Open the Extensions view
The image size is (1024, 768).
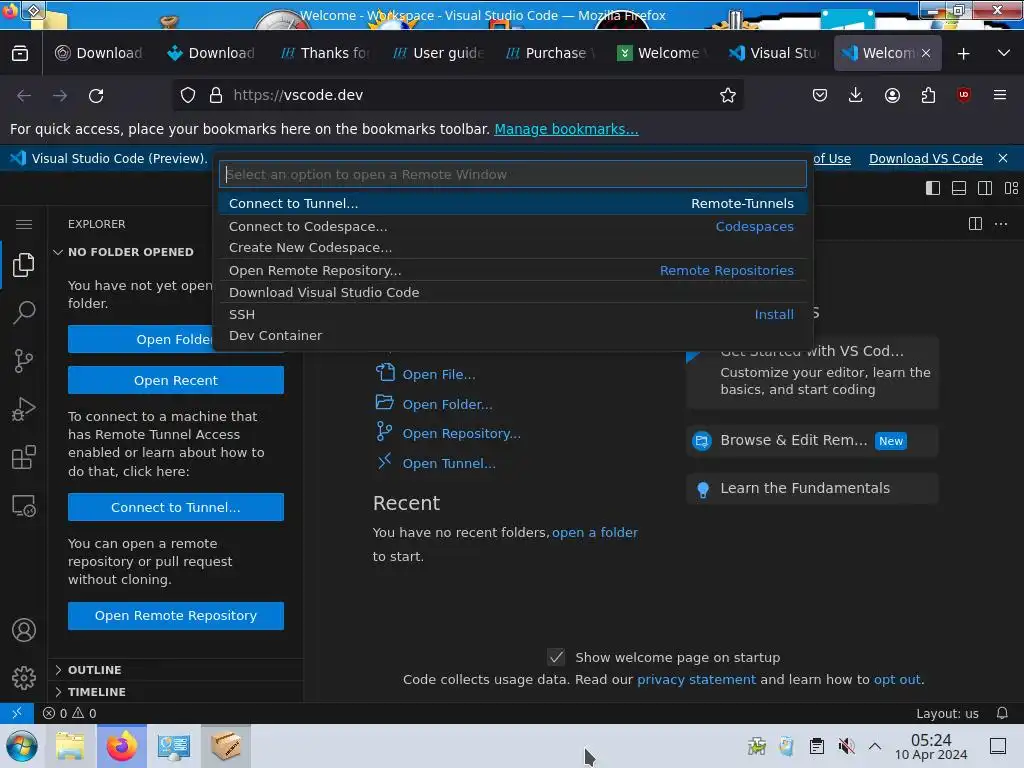pos(24,457)
